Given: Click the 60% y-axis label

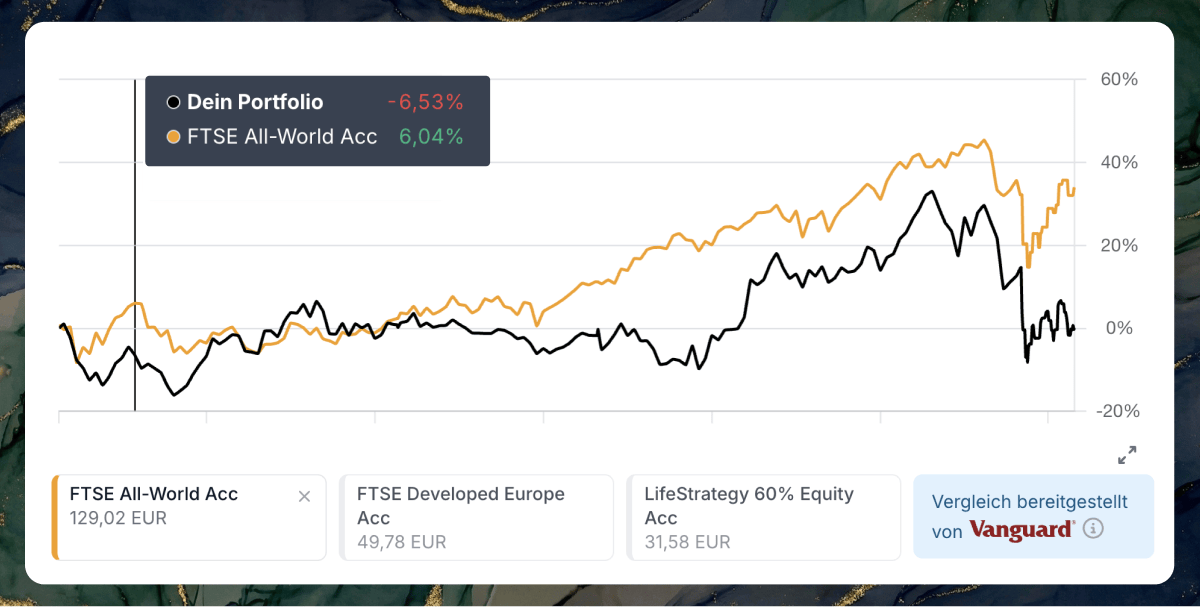Looking at the screenshot, I should [x=1117, y=79].
